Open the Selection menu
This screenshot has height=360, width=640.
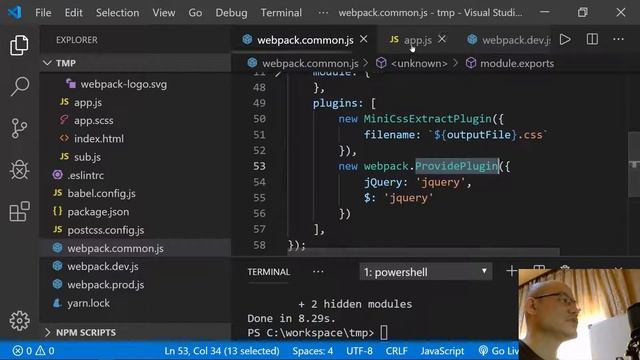tap(117, 13)
